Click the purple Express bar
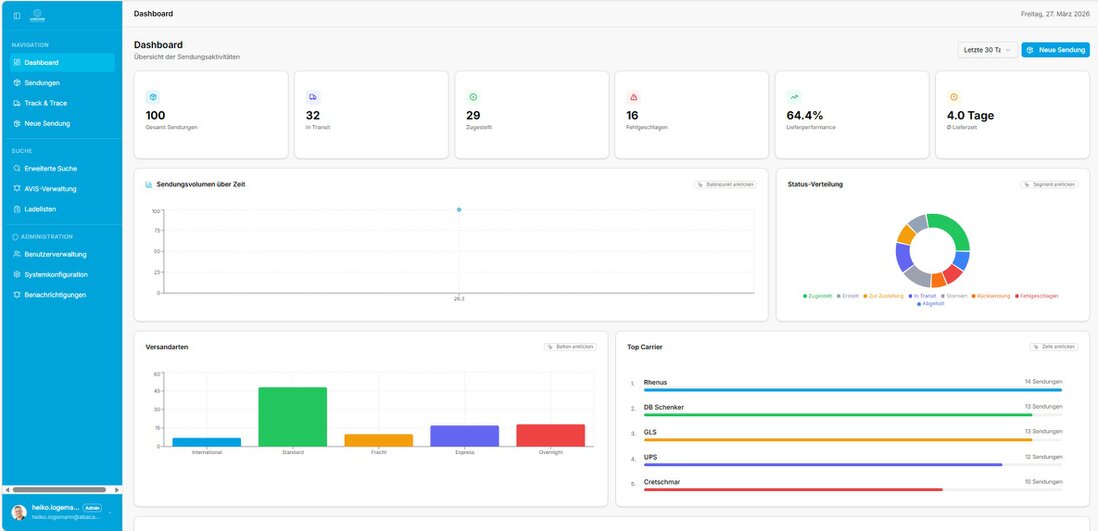Image resolution: width=1098 pixels, height=531 pixels. 465,436
